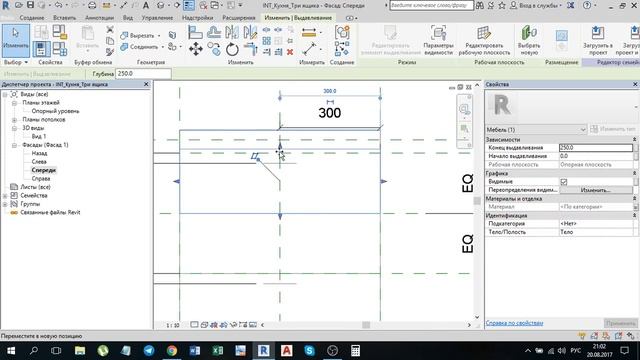Open the Управление ribbon tab
640x360 pixels.
(158, 18)
